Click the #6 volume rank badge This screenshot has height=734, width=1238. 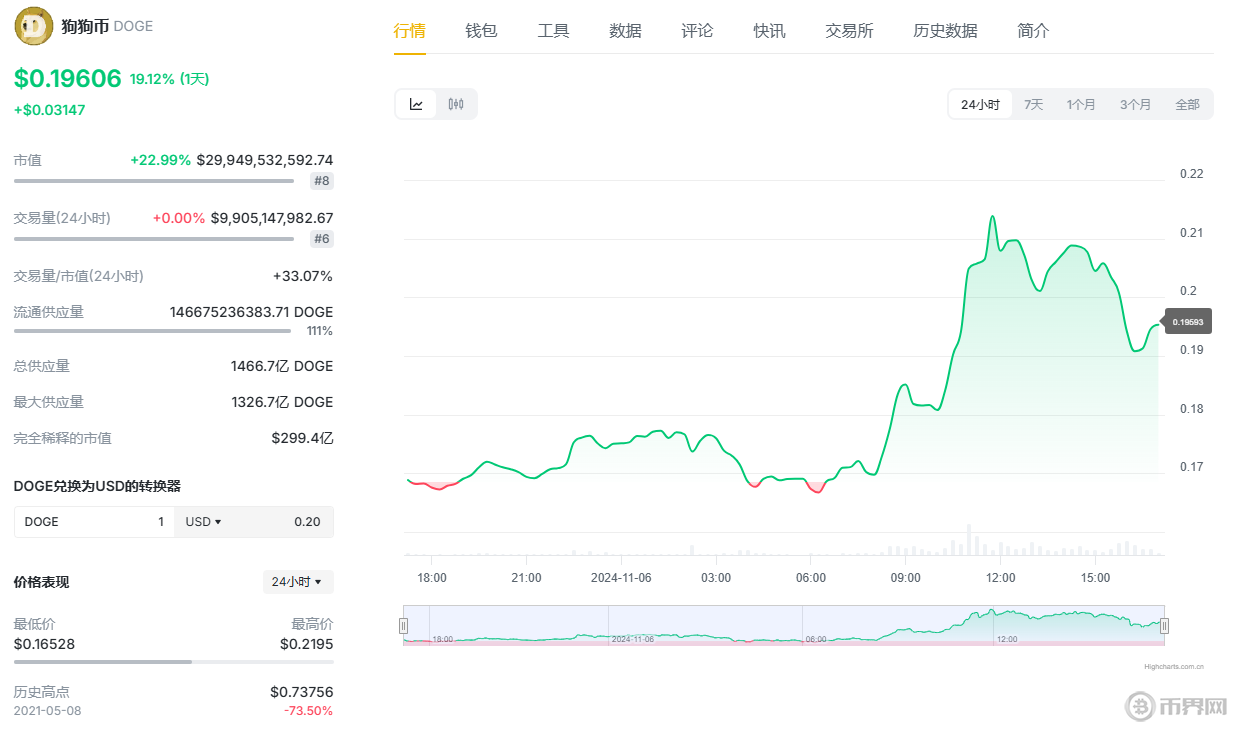pos(321,239)
